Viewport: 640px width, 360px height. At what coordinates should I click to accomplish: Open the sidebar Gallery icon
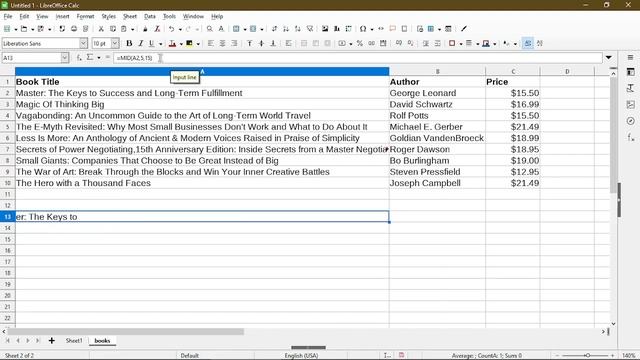[x=631, y=104]
